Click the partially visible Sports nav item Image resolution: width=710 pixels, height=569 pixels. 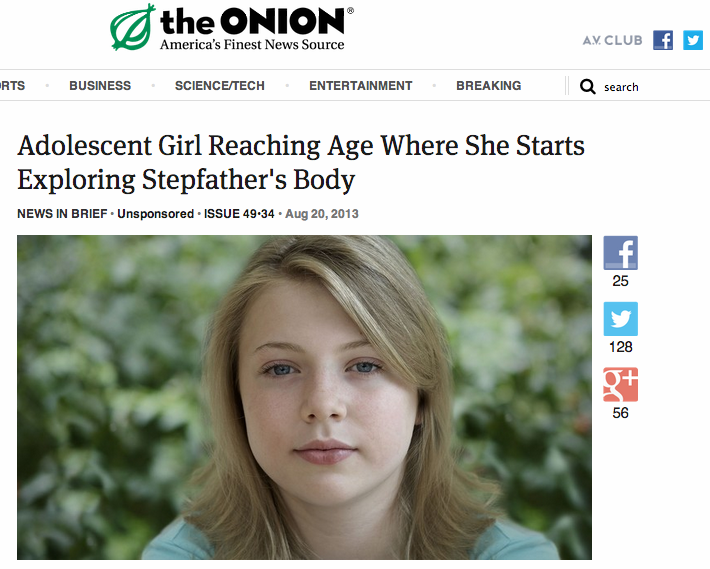point(12,86)
